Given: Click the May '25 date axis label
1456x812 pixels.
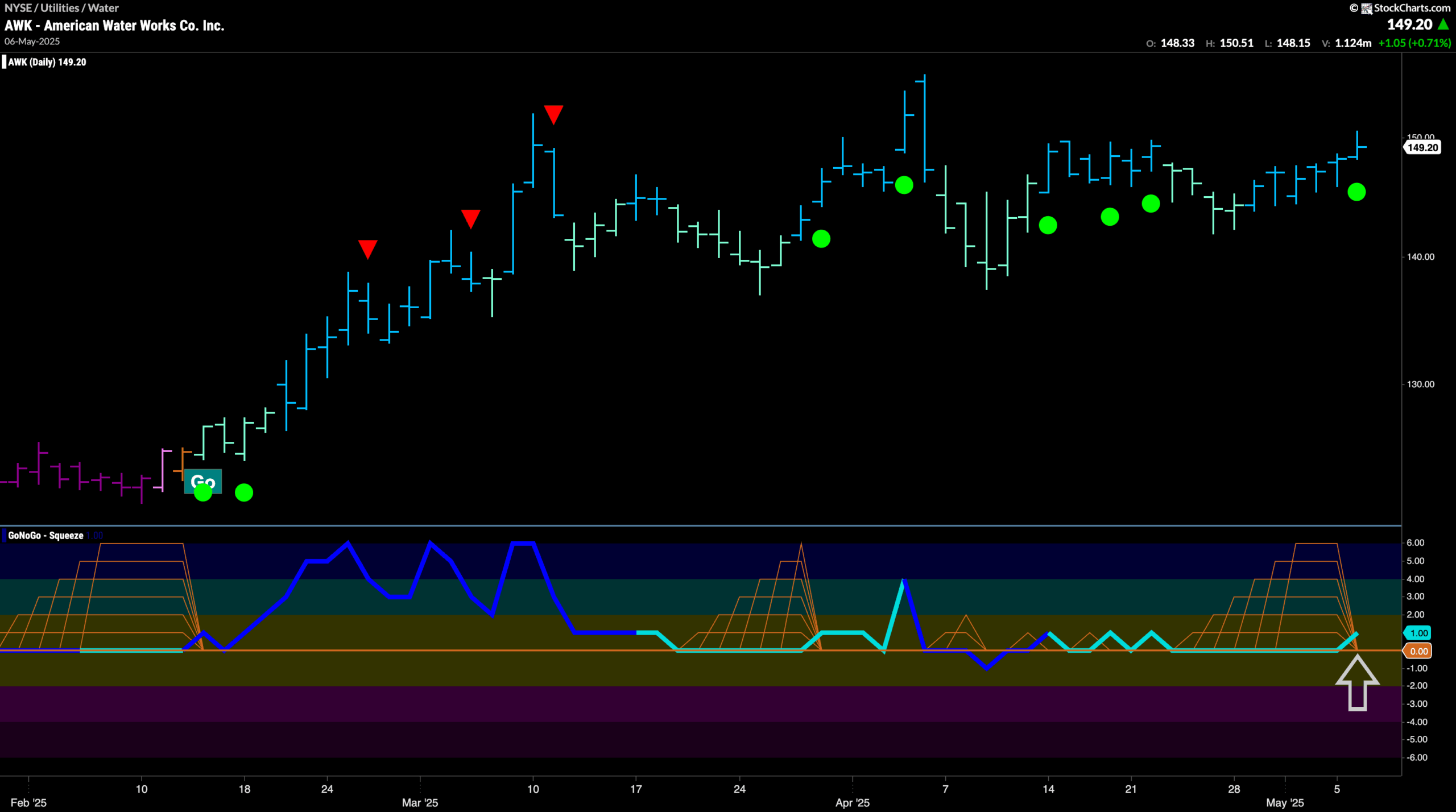Looking at the screenshot, I should click(x=1285, y=802).
